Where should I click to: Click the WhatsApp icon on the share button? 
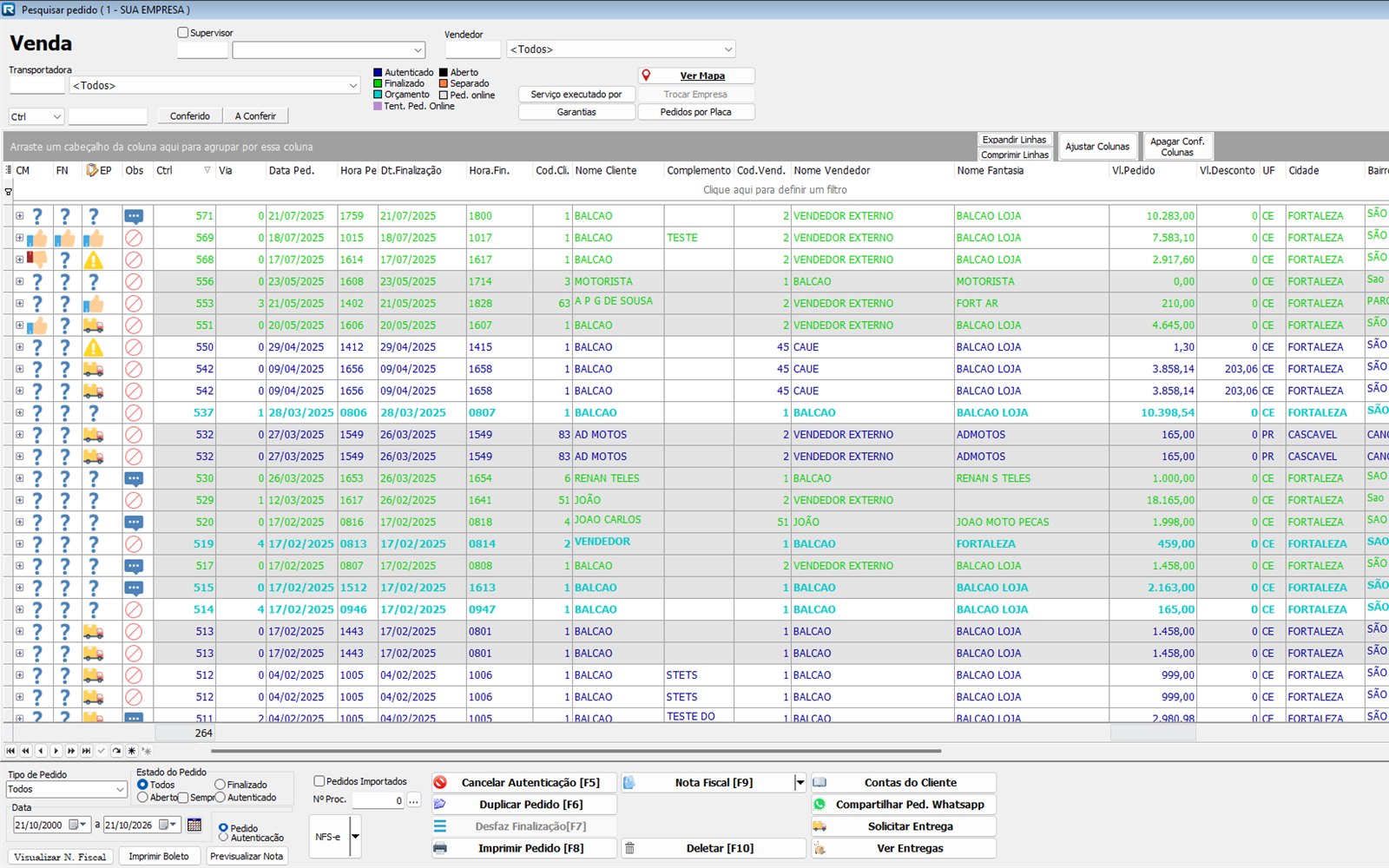[820, 805]
